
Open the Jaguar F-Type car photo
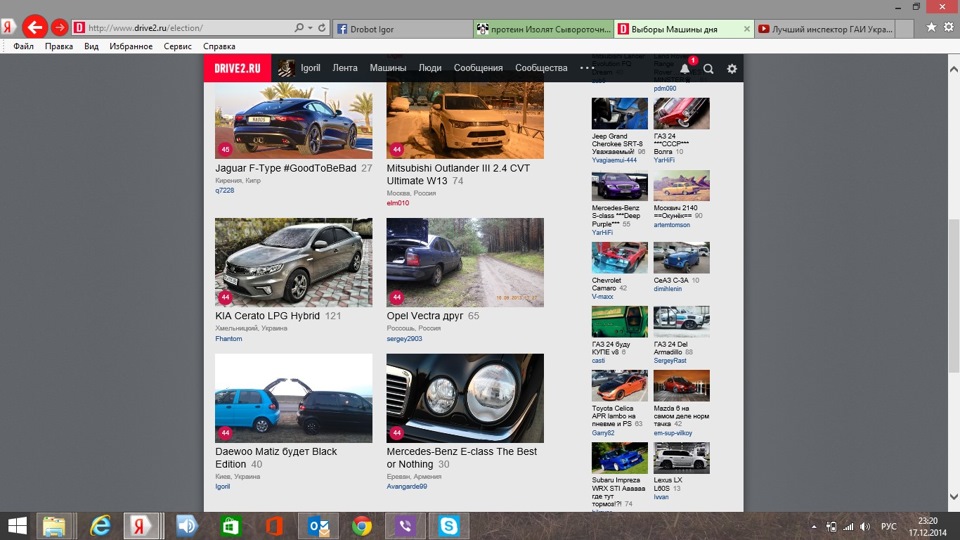click(293, 121)
